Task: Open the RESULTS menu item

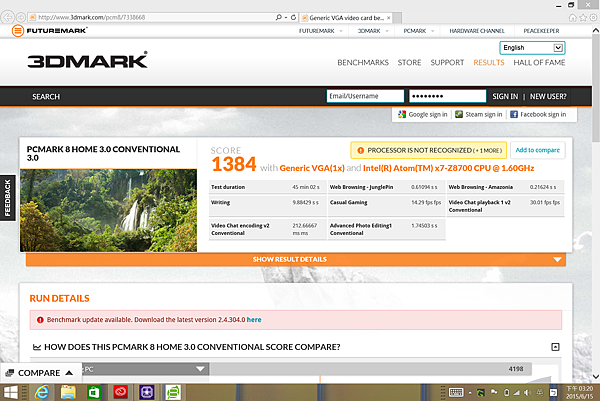Action: pos(489,62)
